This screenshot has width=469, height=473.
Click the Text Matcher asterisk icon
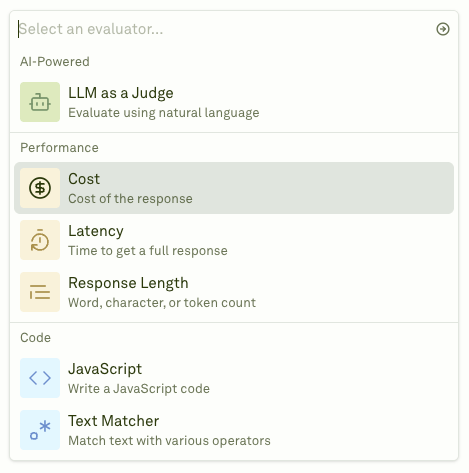pos(40,430)
